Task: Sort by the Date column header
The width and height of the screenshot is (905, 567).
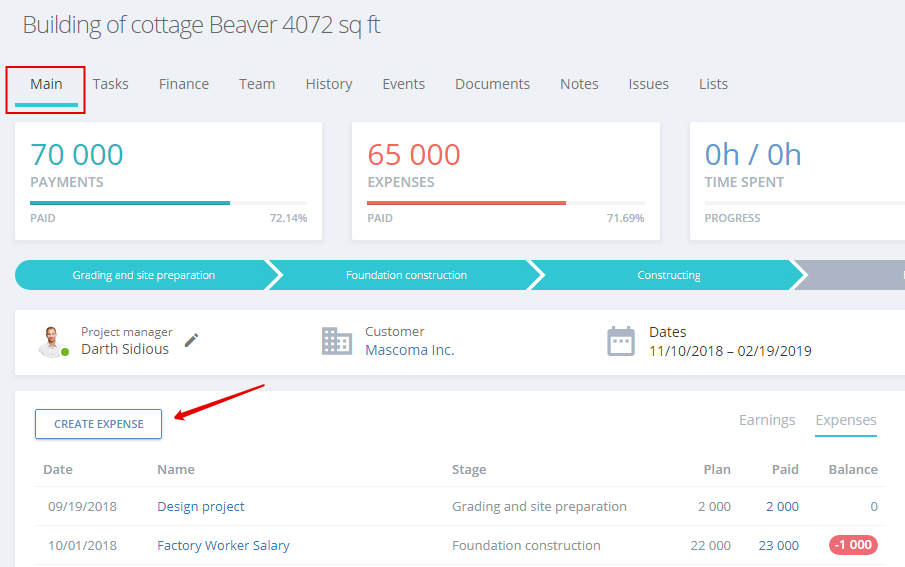Action: point(58,469)
